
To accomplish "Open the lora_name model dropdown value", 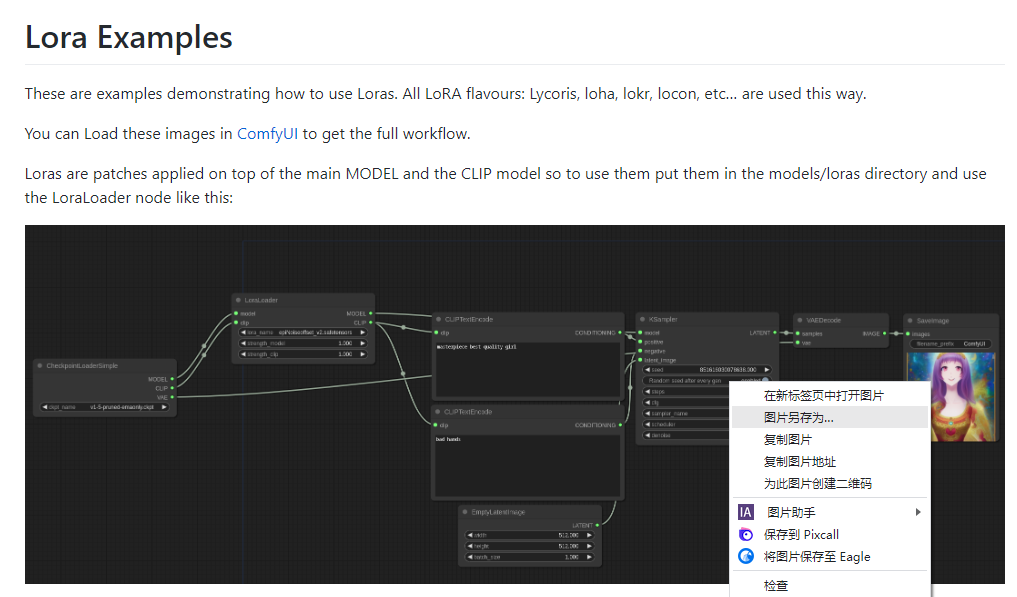I will pos(315,332).
